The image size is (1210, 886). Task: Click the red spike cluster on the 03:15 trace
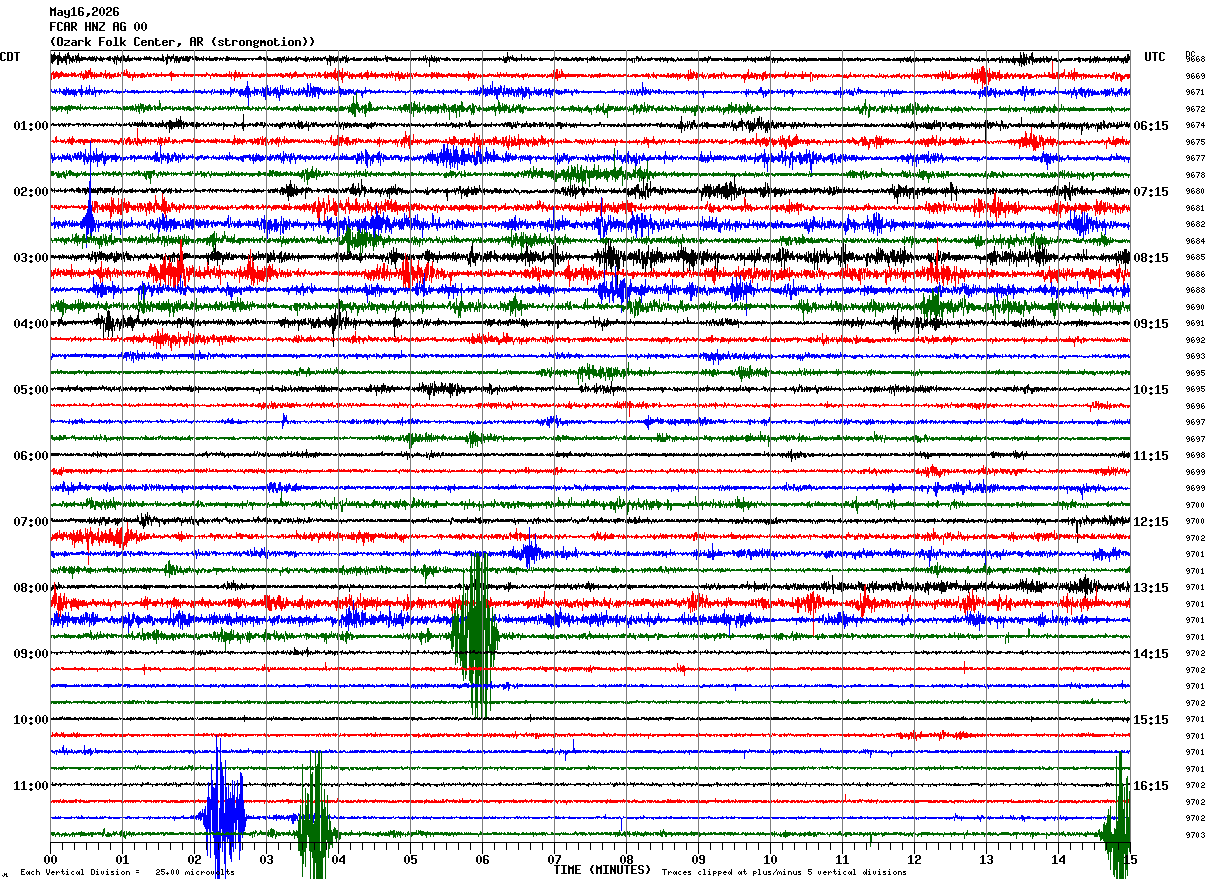[x=170, y=270]
